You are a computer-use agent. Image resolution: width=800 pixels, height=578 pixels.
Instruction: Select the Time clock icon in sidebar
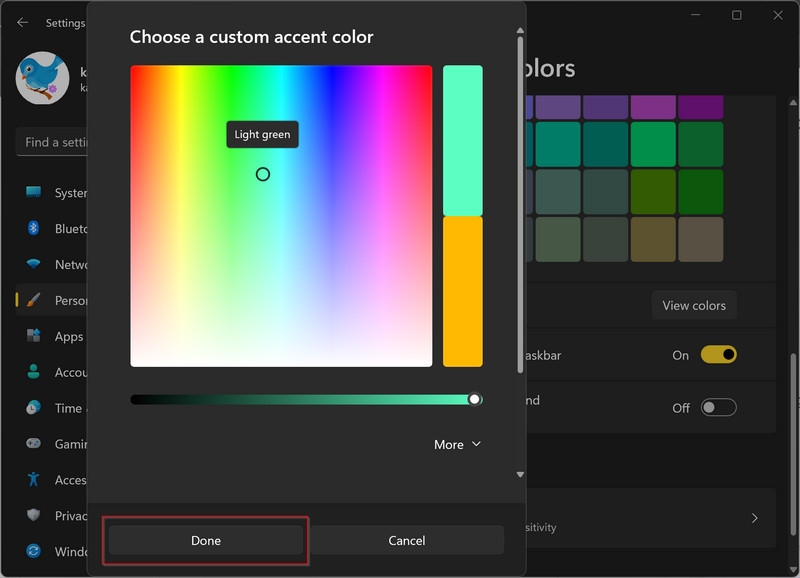point(34,408)
